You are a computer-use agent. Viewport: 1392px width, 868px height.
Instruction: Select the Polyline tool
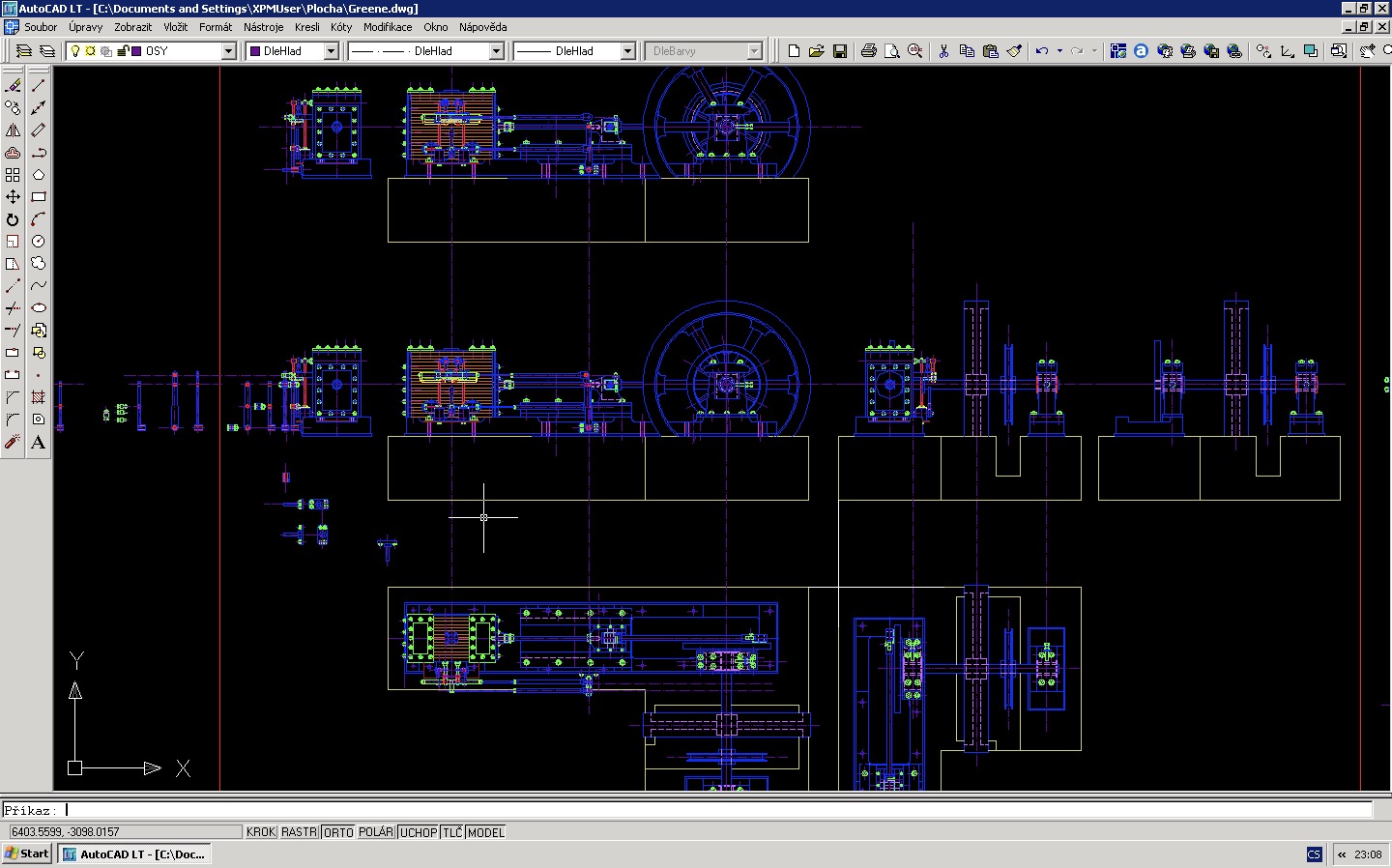pyautogui.click(x=39, y=152)
